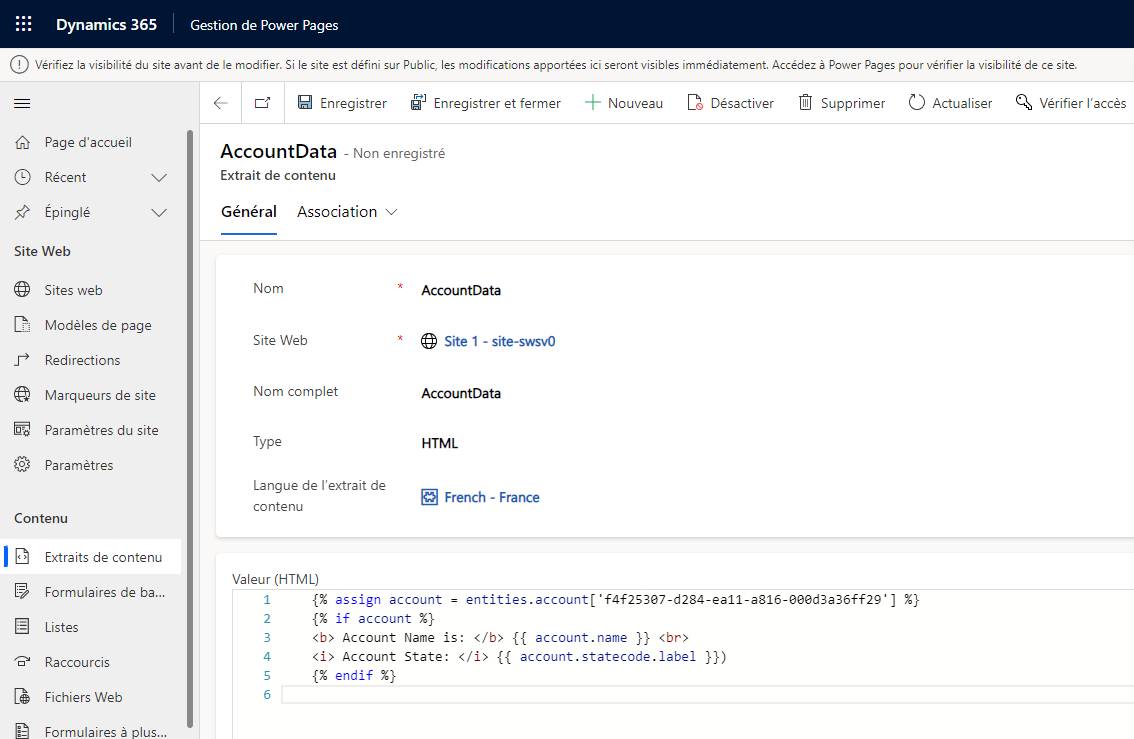The image size is (1134, 739).
Task: Open the French - France language link
Action: point(492,497)
